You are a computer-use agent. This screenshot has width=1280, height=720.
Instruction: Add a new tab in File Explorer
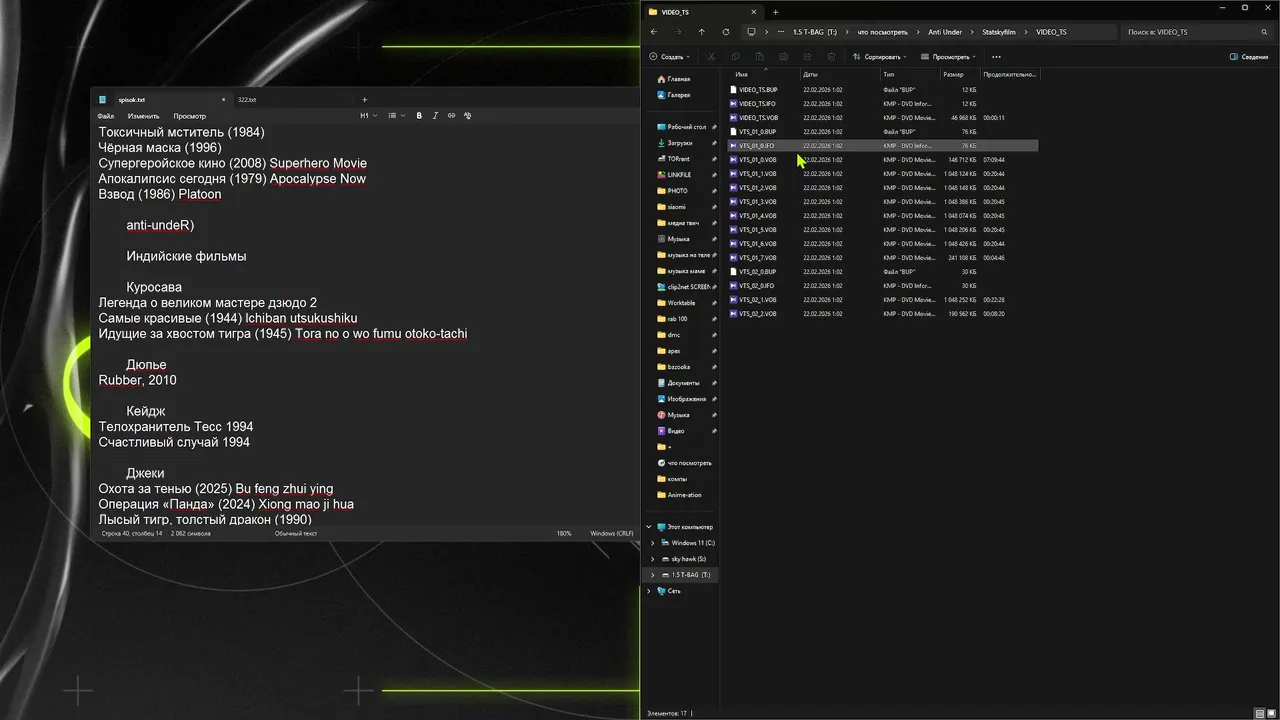(x=775, y=12)
